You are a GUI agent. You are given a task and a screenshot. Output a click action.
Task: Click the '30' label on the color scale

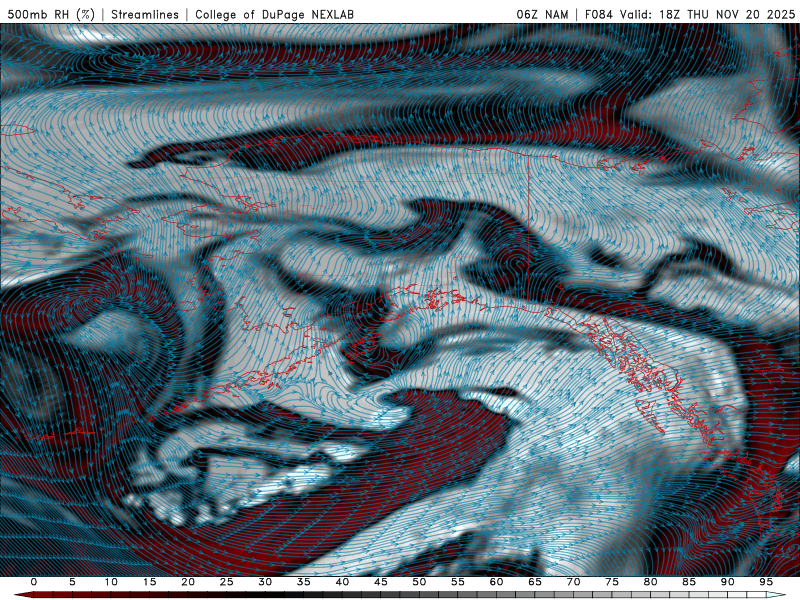pyautogui.click(x=265, y=582)
